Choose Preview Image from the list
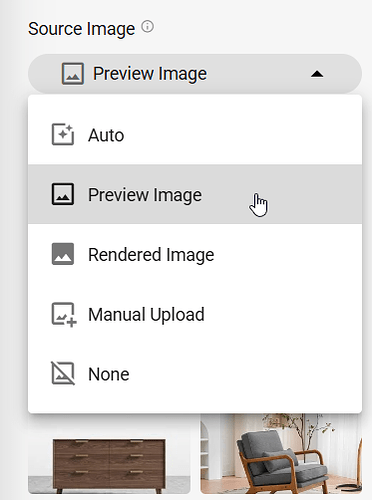372x500 pixels. point(195,194)
